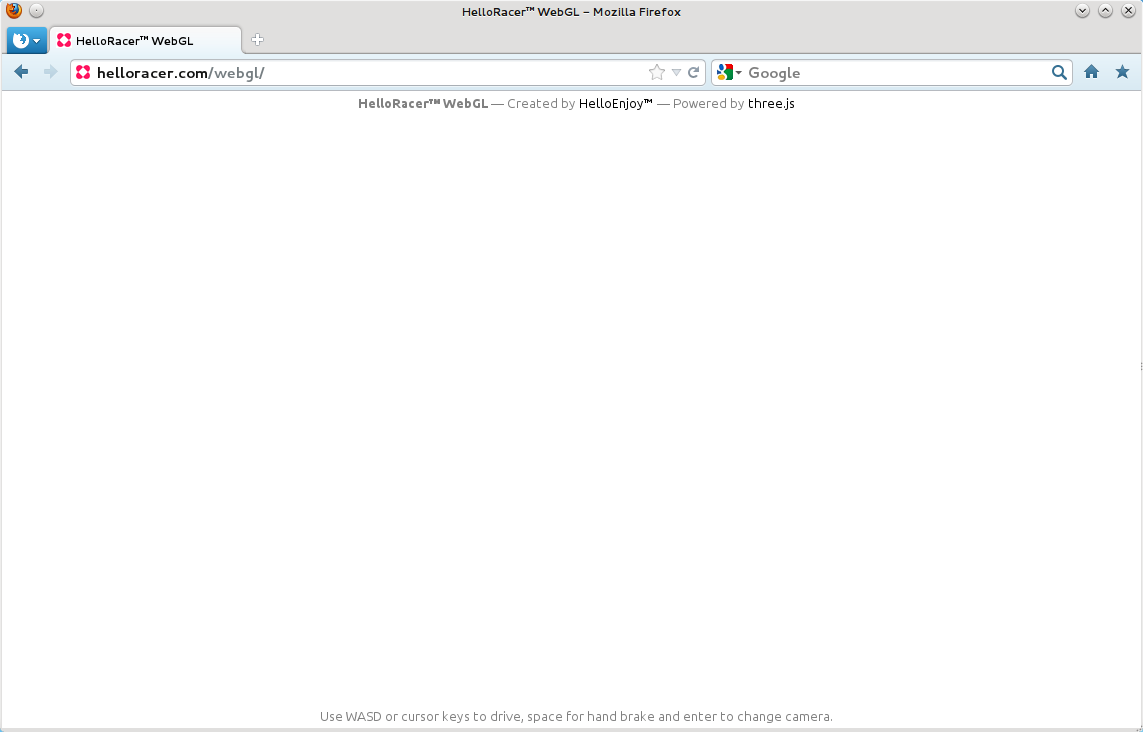The height and width of the screenshot is (732, 1143).
Task: Open the three.js link
Action: tap(771, 103)
